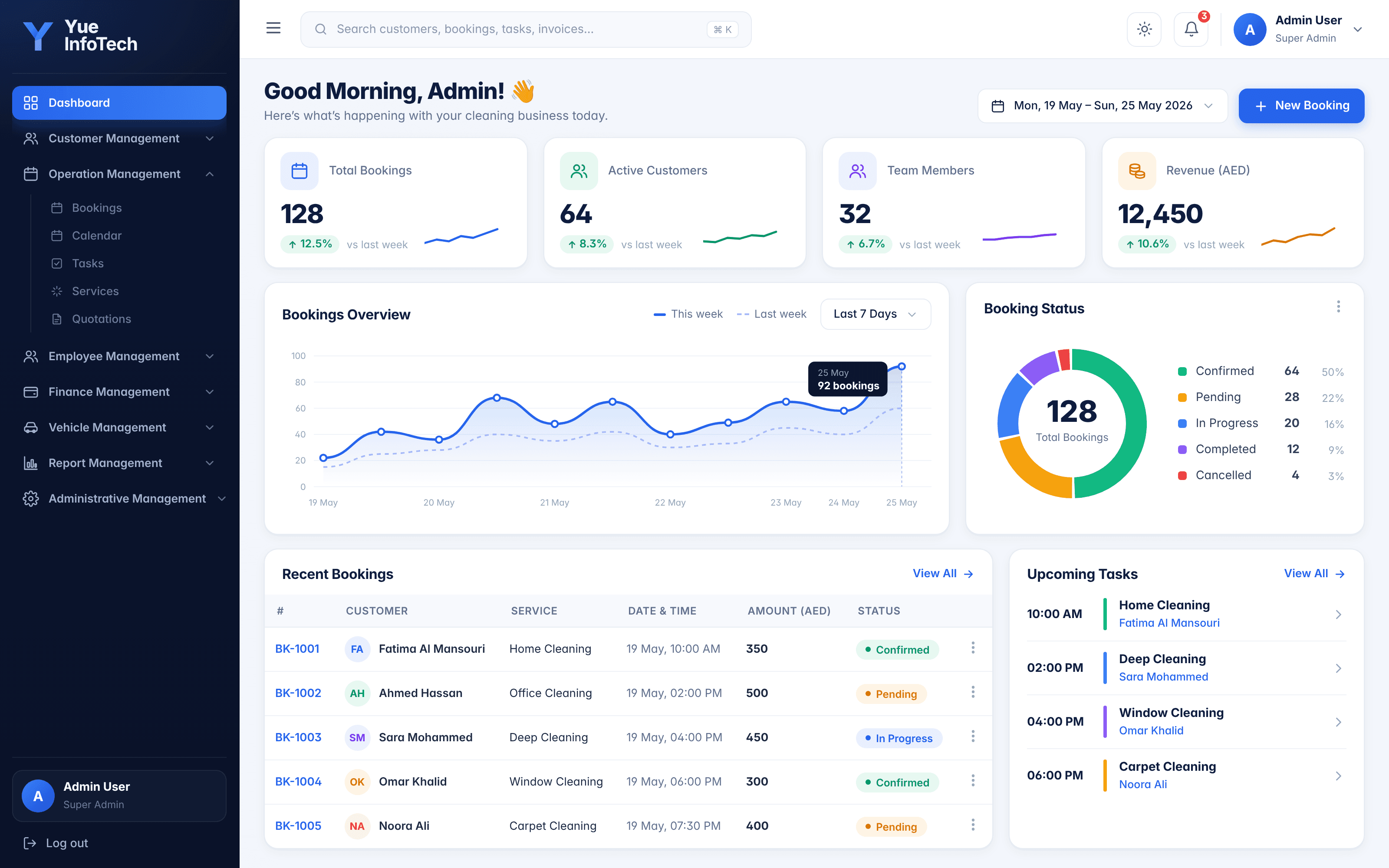Open booking BK-1004 link
This screenshot has height=868, width=1389.
tap(298, 781)
